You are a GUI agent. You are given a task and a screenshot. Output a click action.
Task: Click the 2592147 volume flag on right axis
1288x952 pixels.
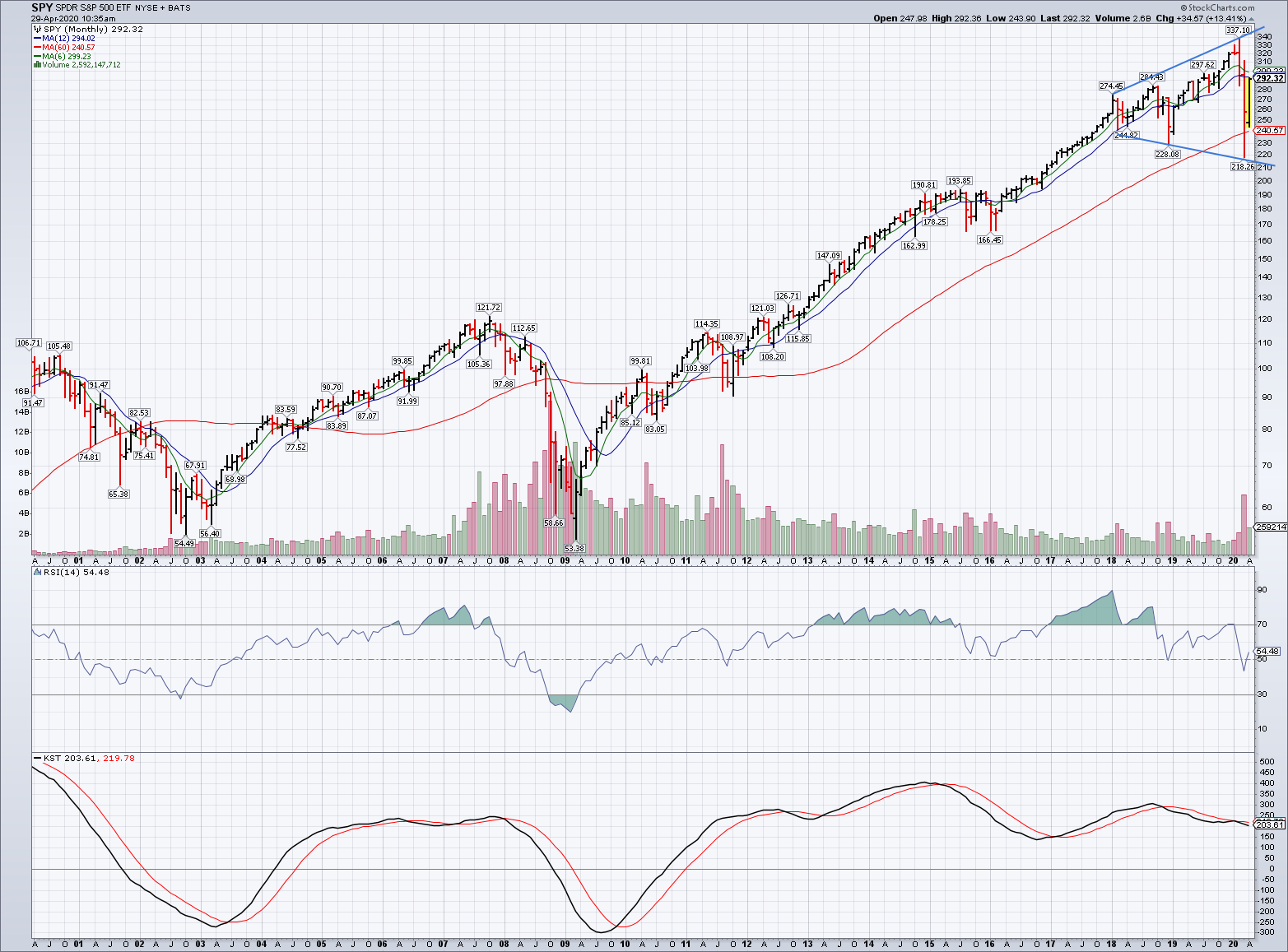pyautogui.click(x=1270, y=527)
